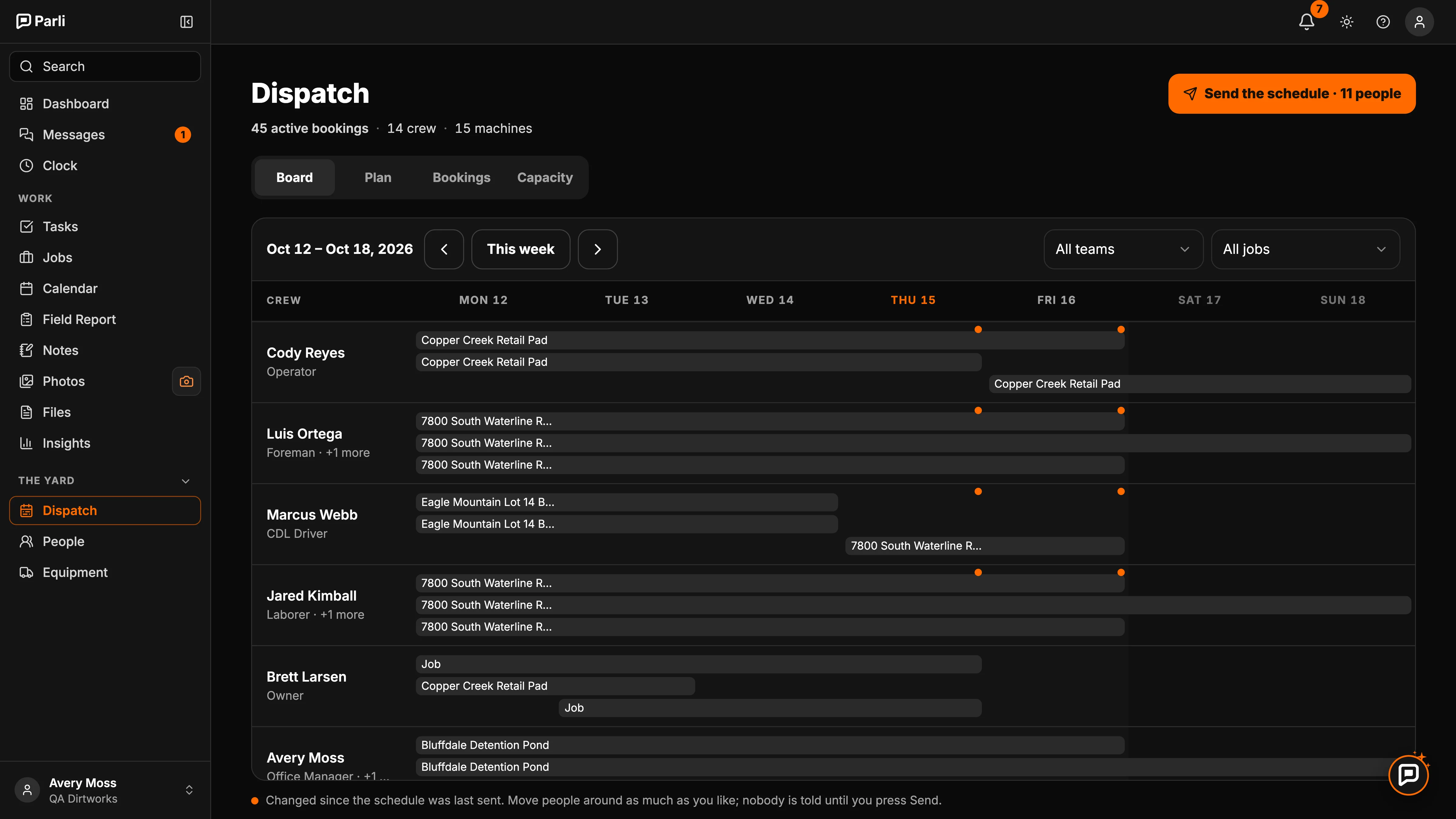Viewport: 1456px width, 819px height.
Task: Open Calendar in sidebar
Action: tap(105, 288)
